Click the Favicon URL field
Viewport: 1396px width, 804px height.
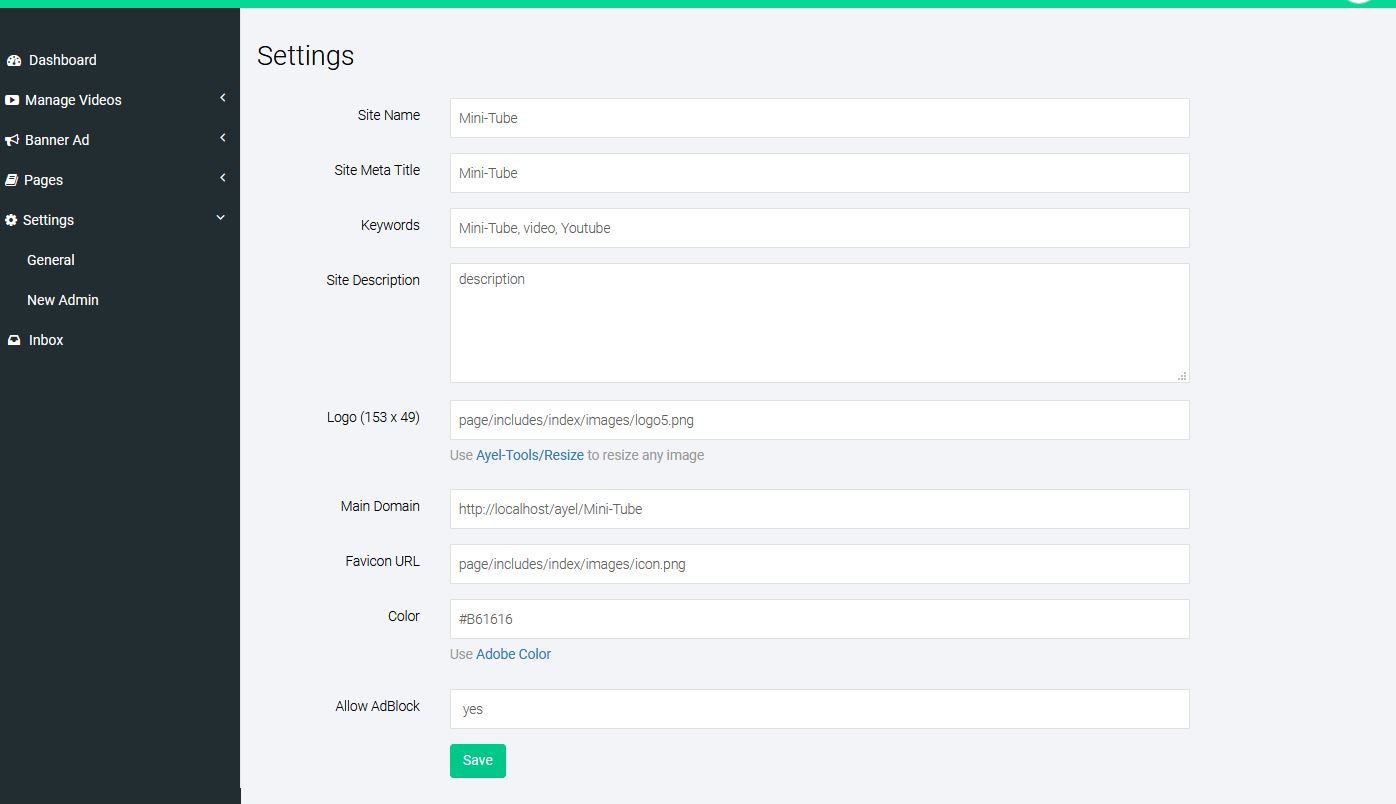coord(820,564)
